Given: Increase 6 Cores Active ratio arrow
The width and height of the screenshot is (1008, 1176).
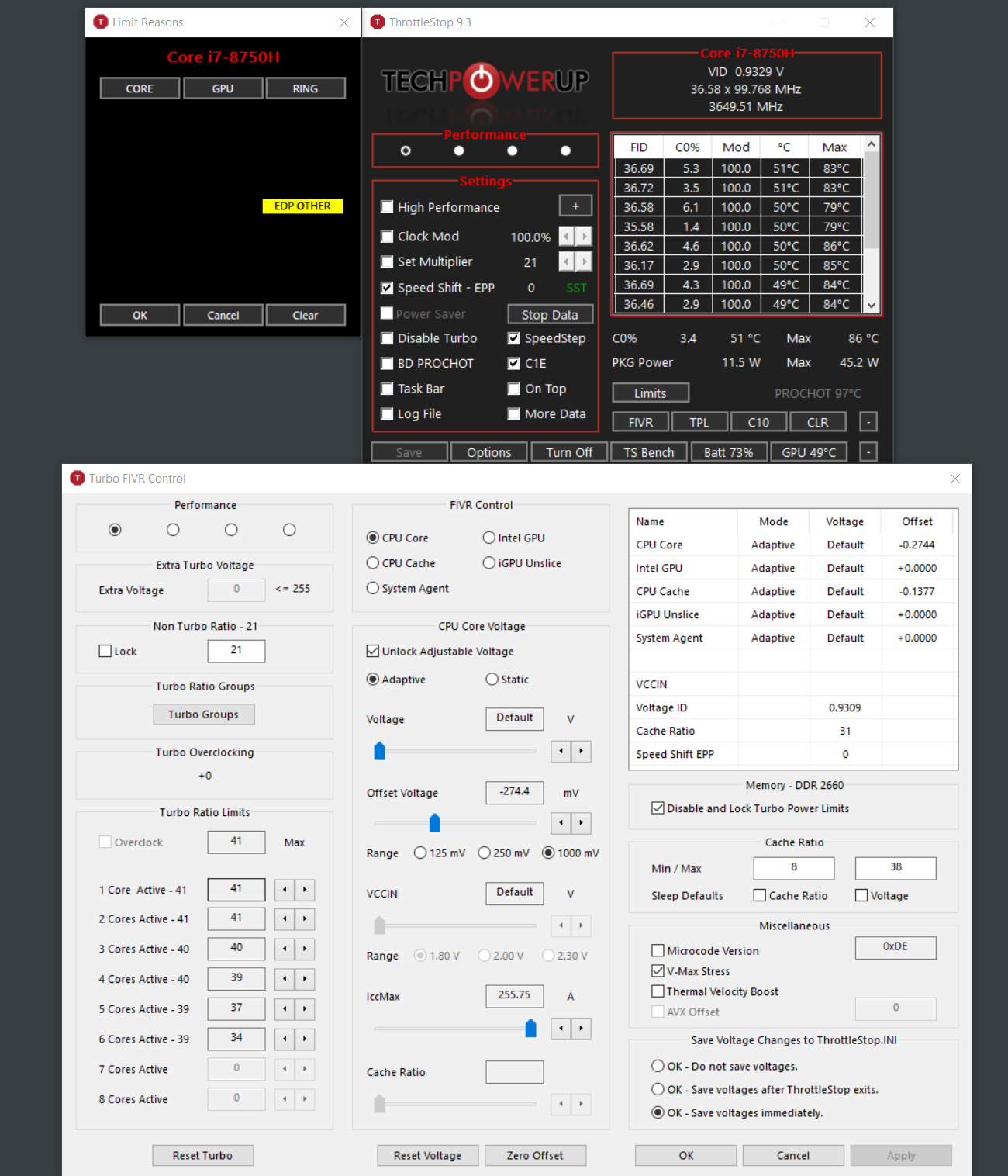Looking at the screenshot, I should tap(305, 1039).
